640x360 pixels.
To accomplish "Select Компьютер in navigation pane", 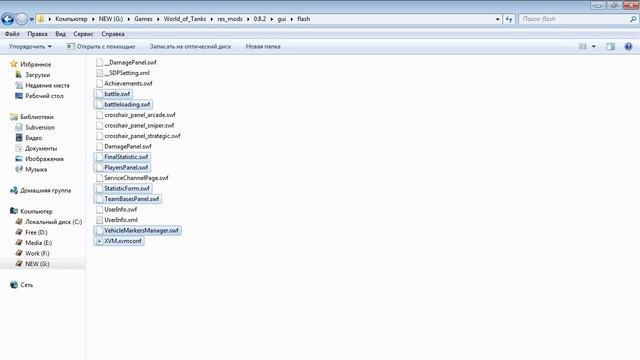I will click(x=31, y=211).
